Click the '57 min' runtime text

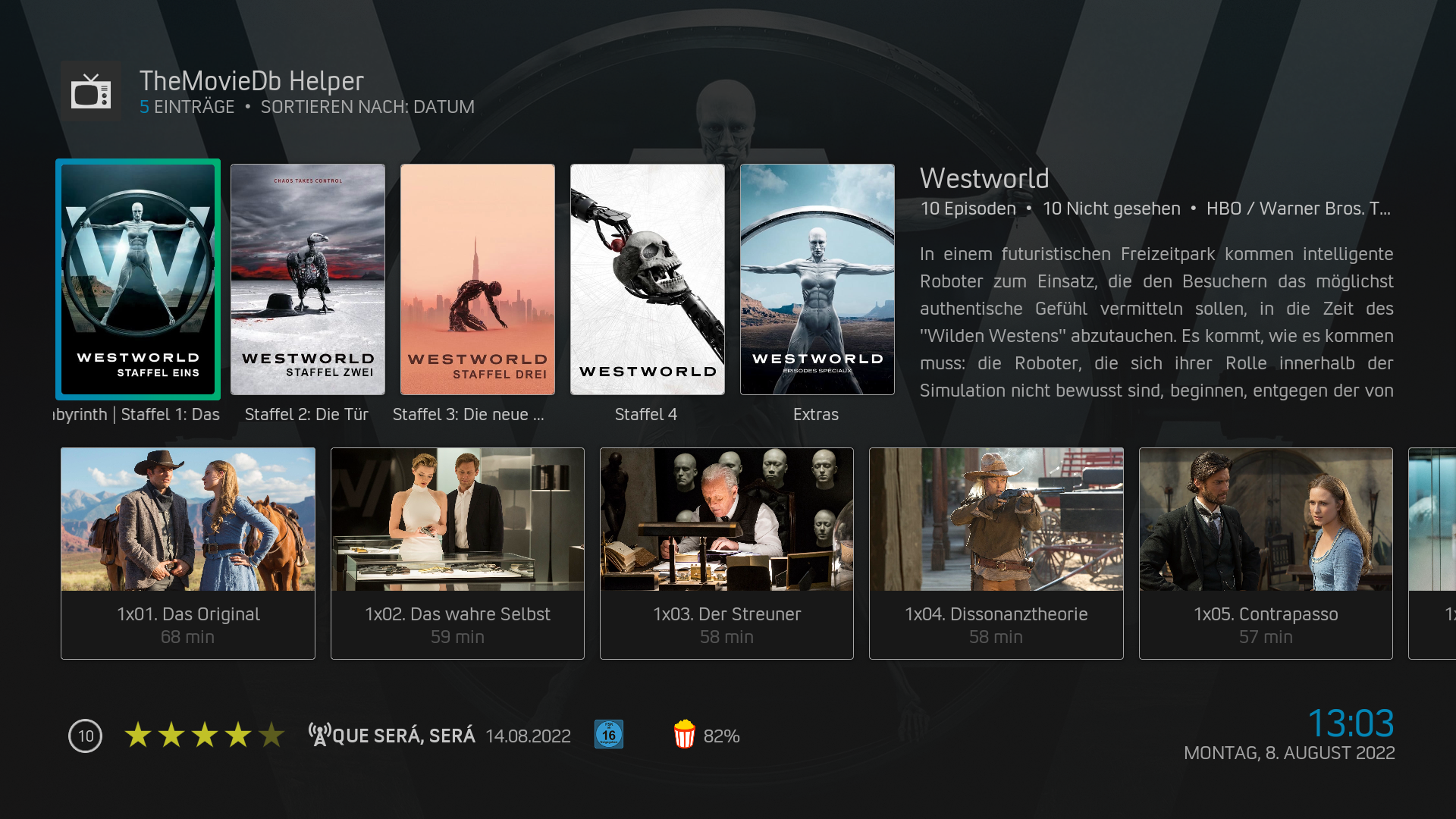tap(1266, 637)
